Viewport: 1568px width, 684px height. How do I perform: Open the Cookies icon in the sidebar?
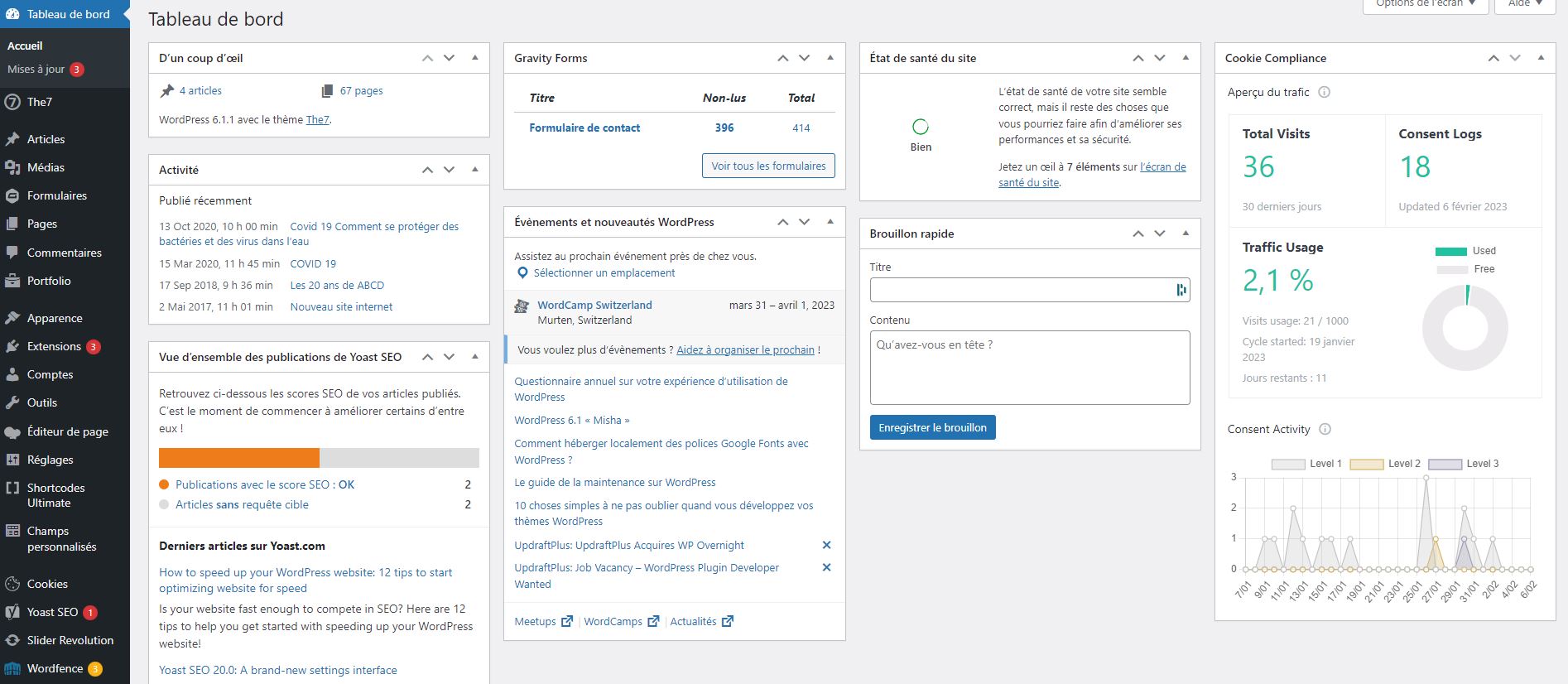pos(12,584)
